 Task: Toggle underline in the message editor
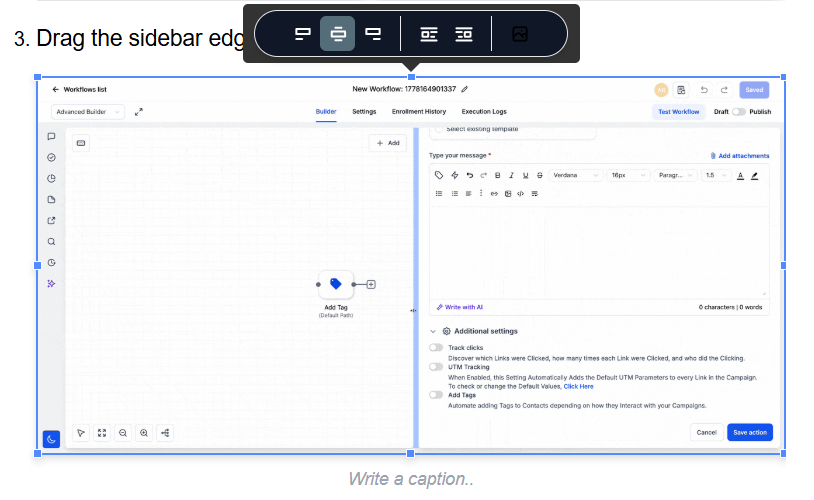point(525,175)
